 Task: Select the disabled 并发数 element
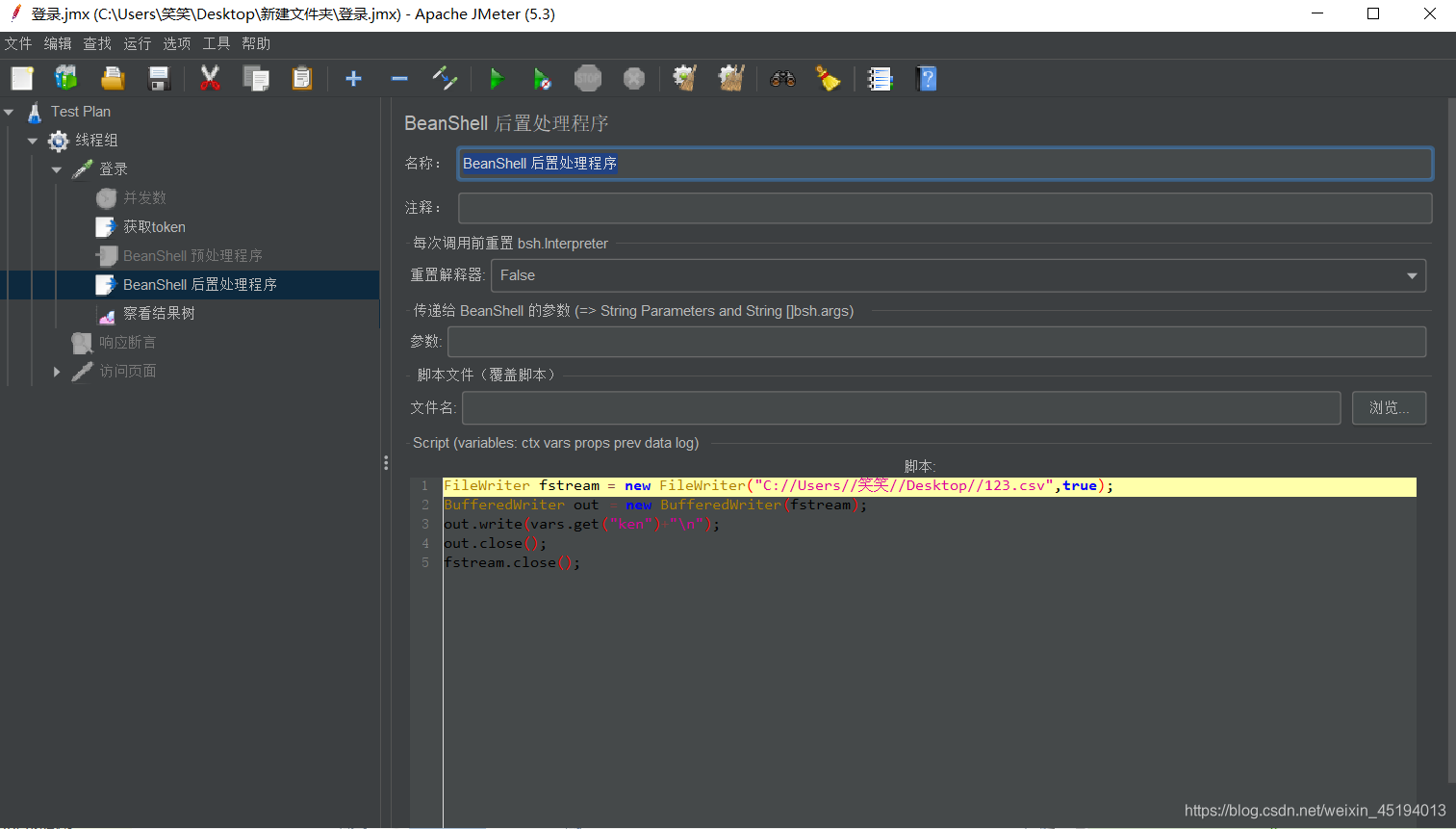(x=144, y=198)
